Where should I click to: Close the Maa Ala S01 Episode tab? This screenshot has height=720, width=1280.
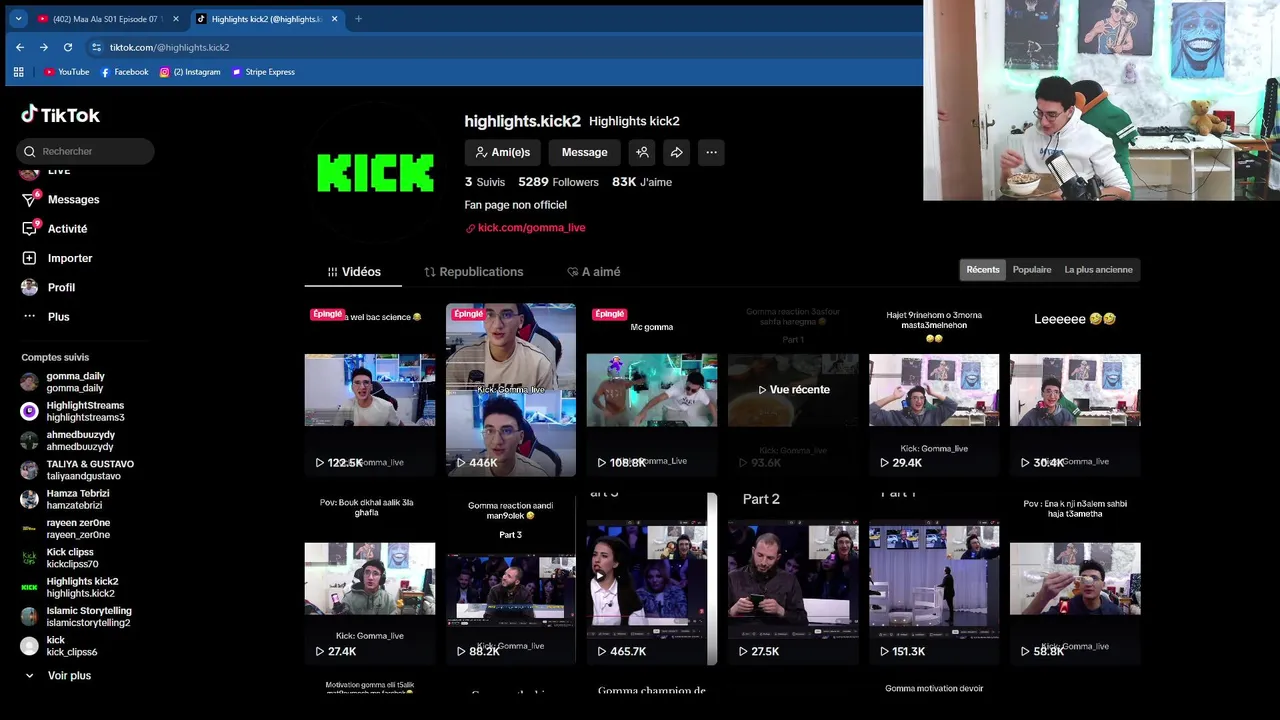point(175,19)
